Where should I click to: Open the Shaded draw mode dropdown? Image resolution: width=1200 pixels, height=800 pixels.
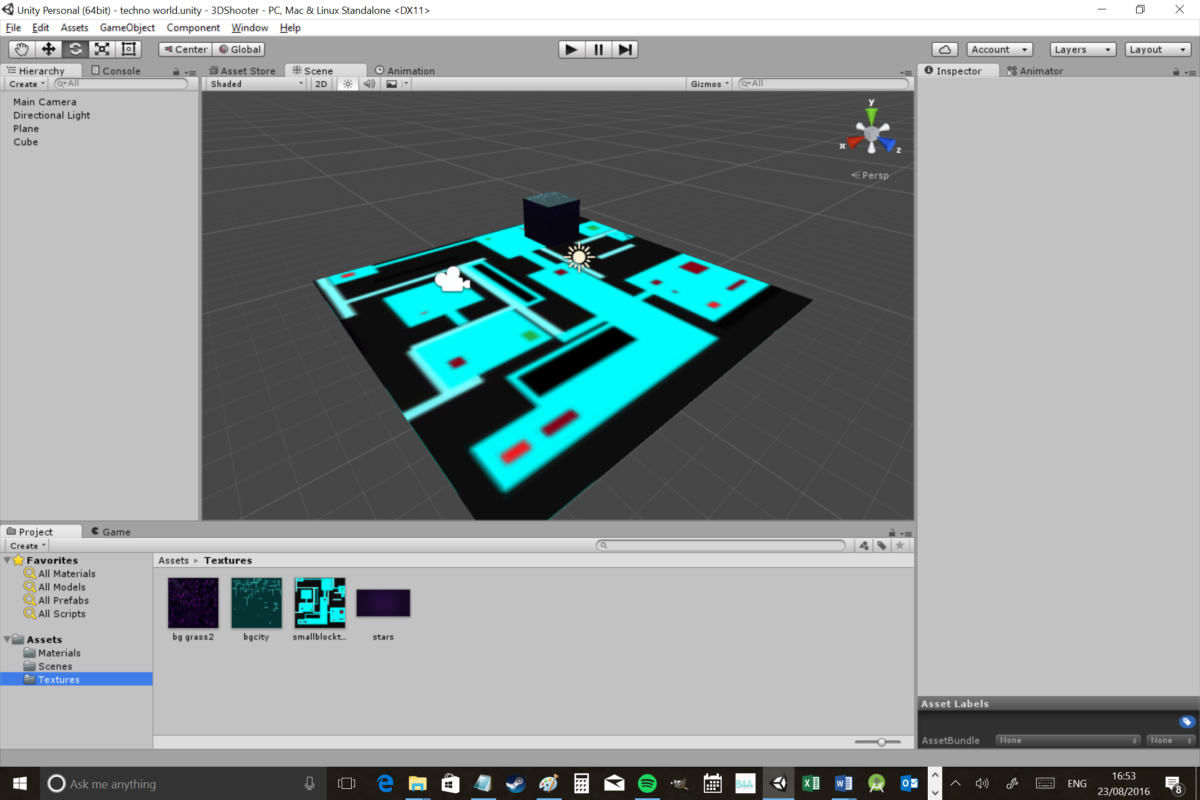[255, 83]
